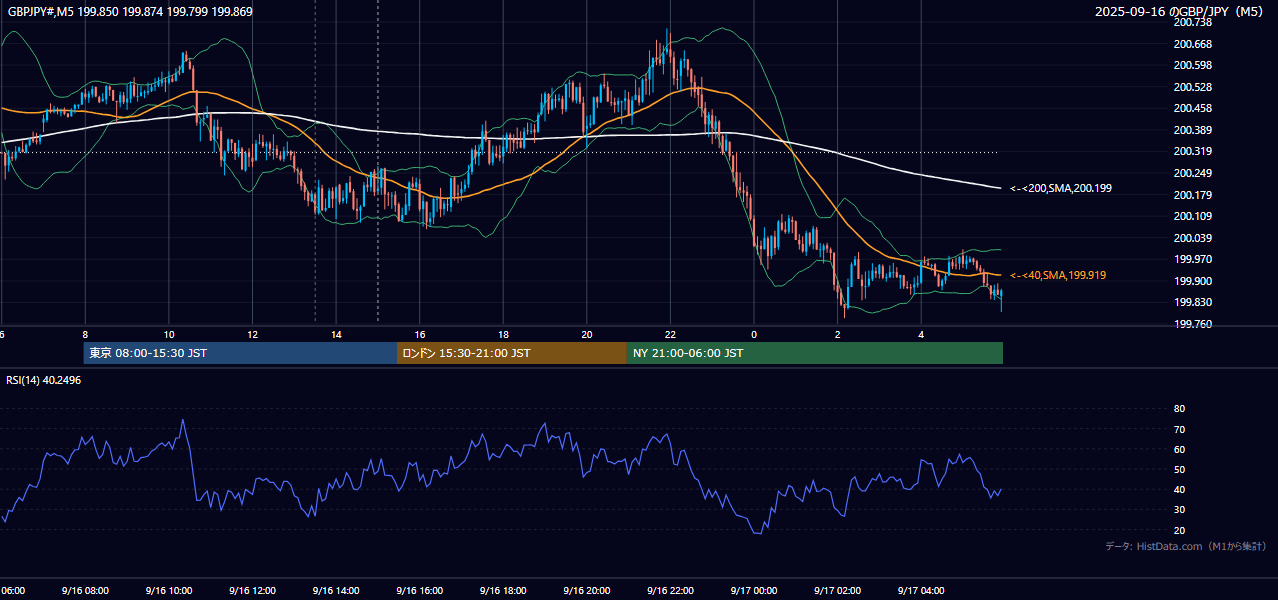Viewport: 1278px width, 600px height.
Task: Click RSI scale value 20
Action: coord(1179,530)
